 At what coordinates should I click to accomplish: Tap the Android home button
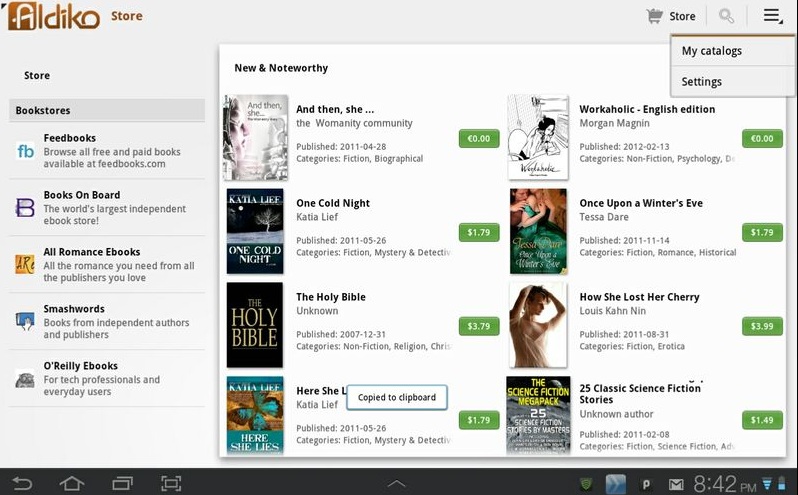pos(72,483)
